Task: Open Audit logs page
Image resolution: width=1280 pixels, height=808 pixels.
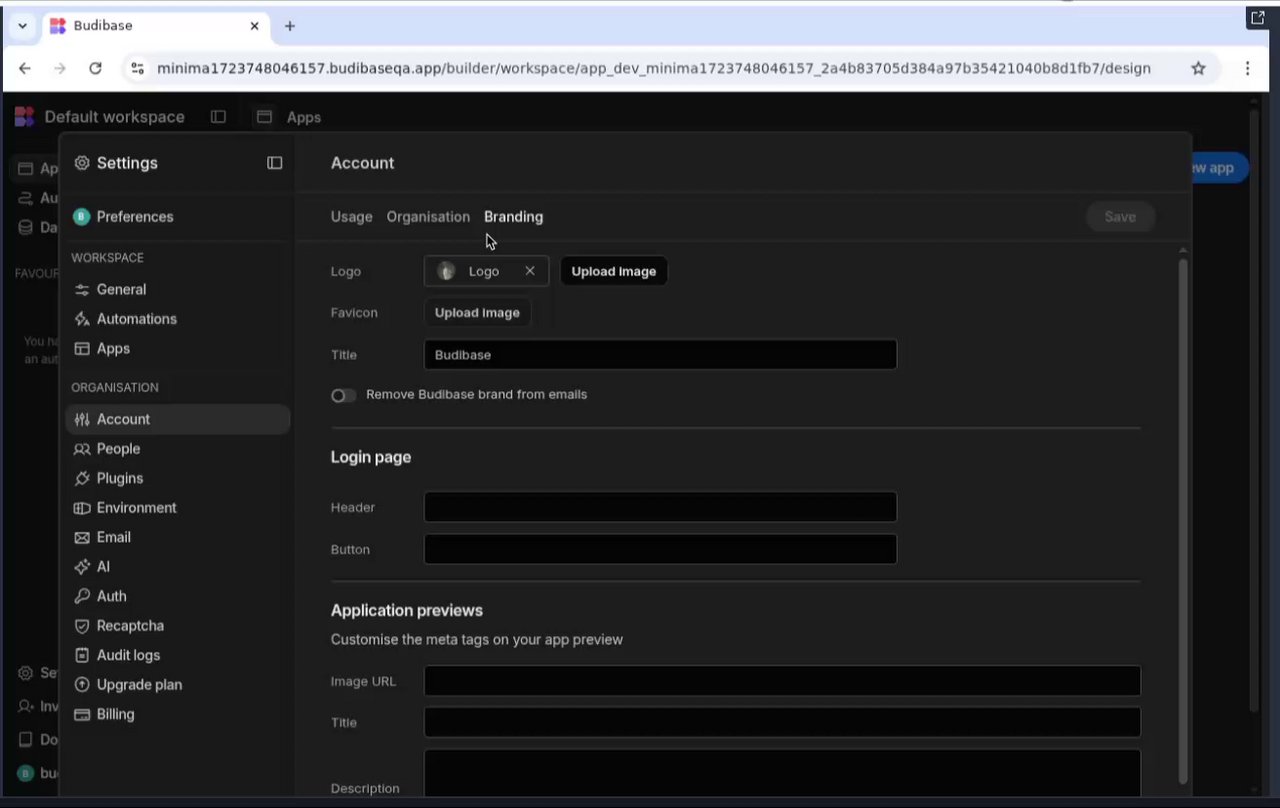Action: [x=177, y=656]
